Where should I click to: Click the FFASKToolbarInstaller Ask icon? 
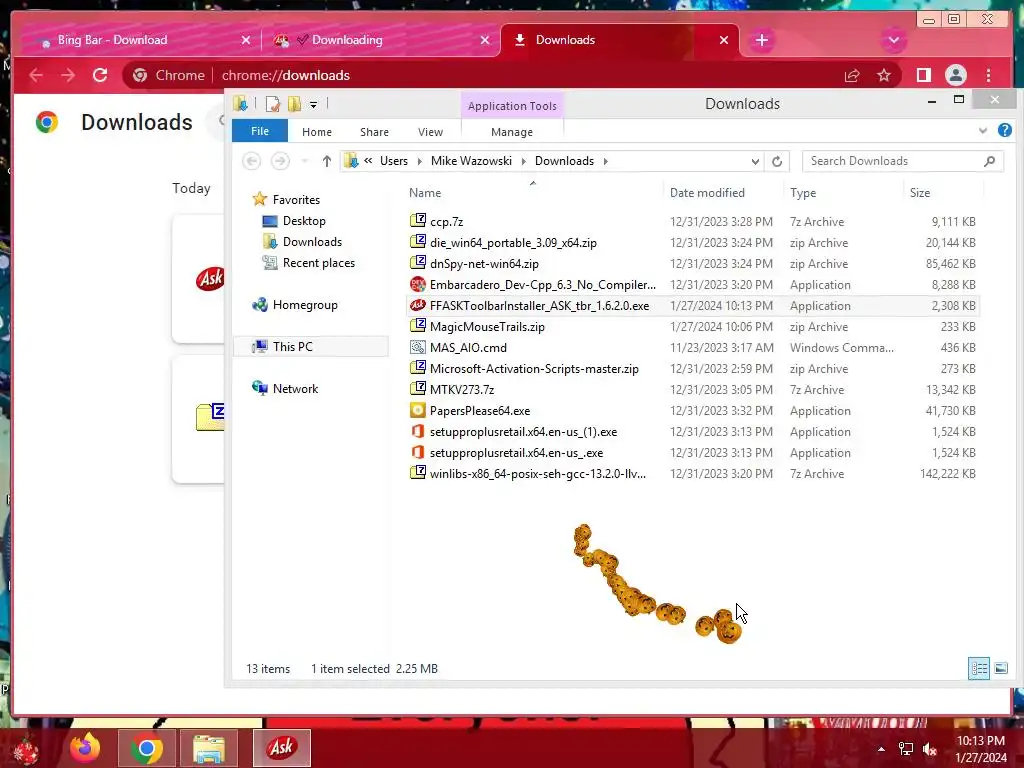click(x=418, y=306)
